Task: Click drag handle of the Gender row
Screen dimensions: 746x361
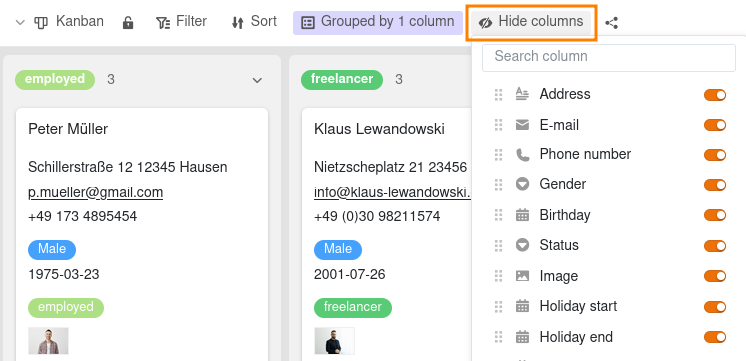Action: point(498,185)
